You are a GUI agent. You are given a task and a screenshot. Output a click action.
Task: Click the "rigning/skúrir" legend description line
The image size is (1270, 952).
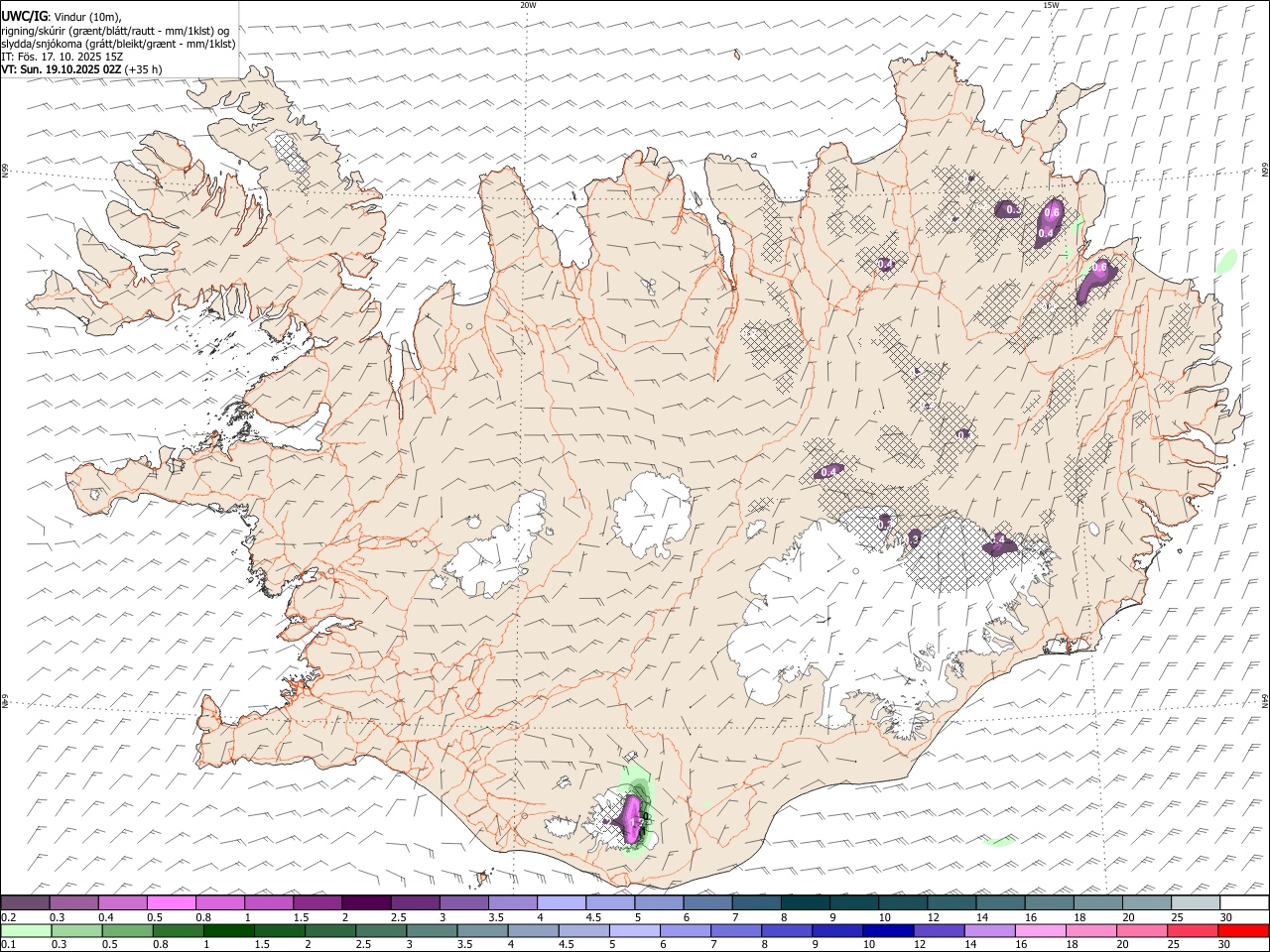point(115,31)
